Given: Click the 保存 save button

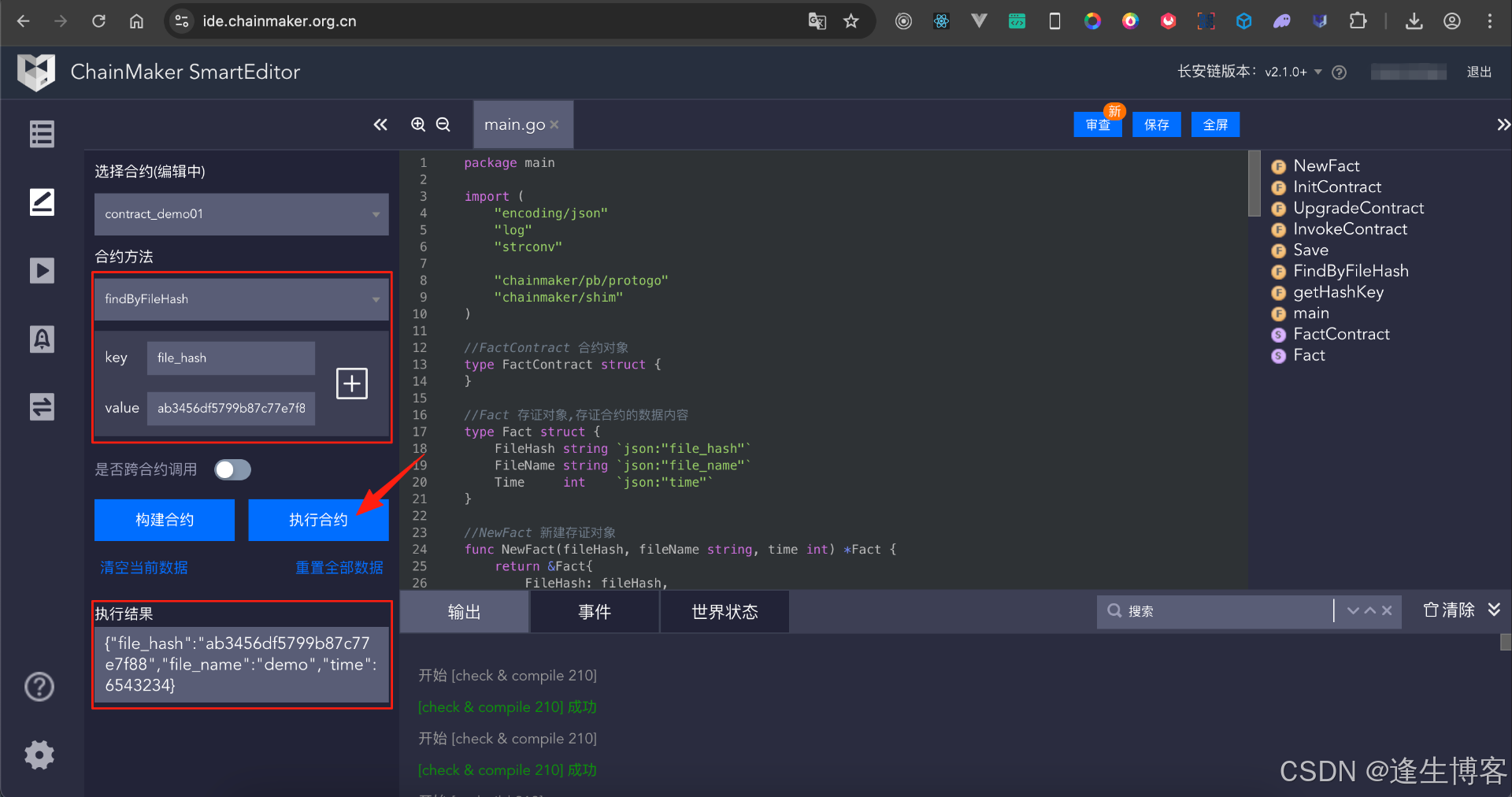Looking at the screenshot, I should (x=1157, y=124).
